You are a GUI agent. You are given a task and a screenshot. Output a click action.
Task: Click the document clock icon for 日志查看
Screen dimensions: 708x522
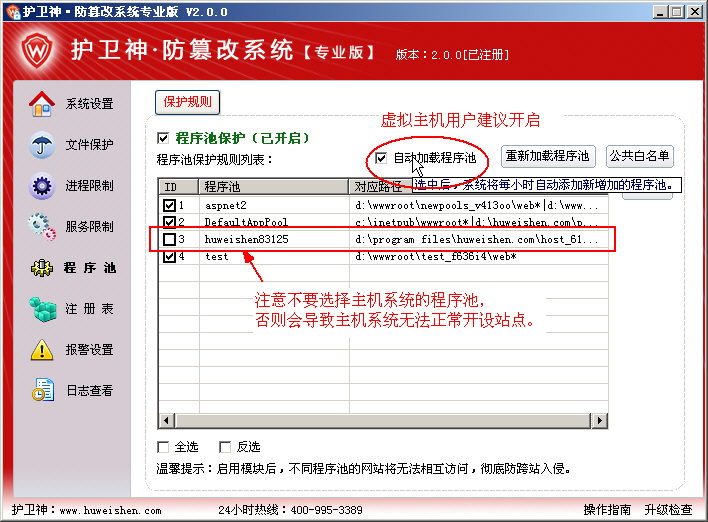[43, 390]
